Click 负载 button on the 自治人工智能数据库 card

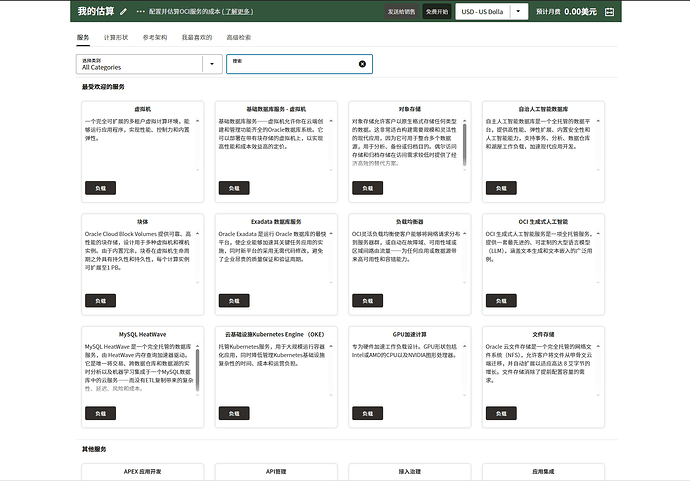click(501, 188)
